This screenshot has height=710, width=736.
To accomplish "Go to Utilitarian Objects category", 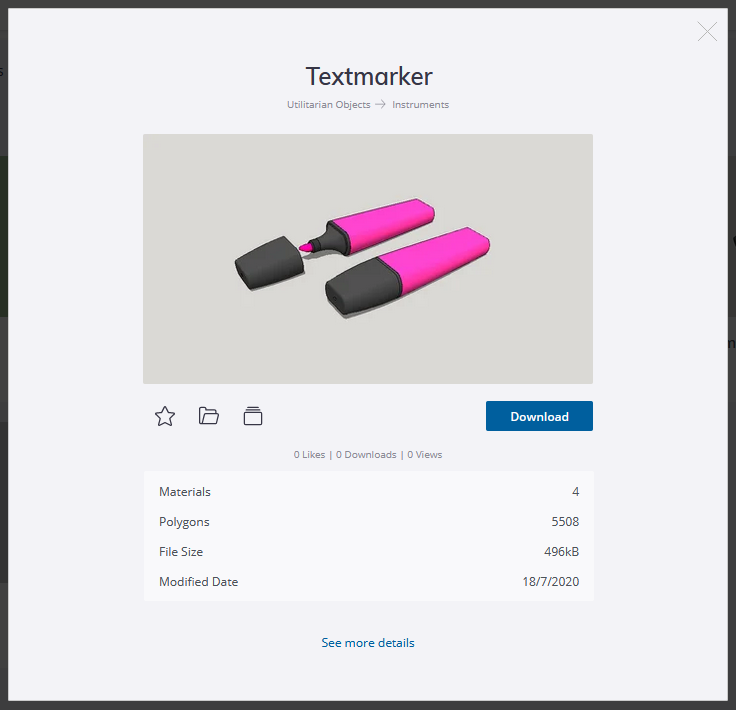I will 329,104.
